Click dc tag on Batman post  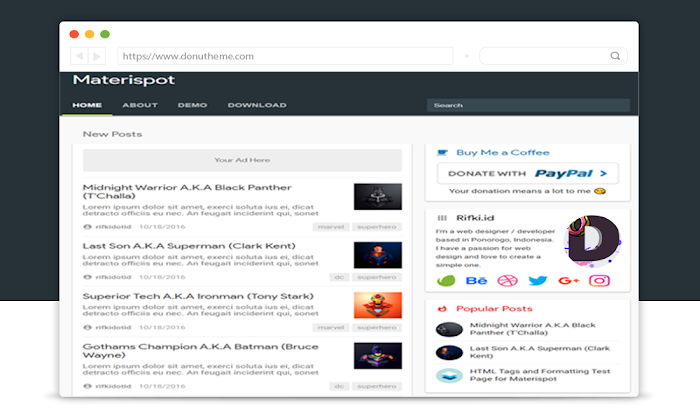pos(339,387)
